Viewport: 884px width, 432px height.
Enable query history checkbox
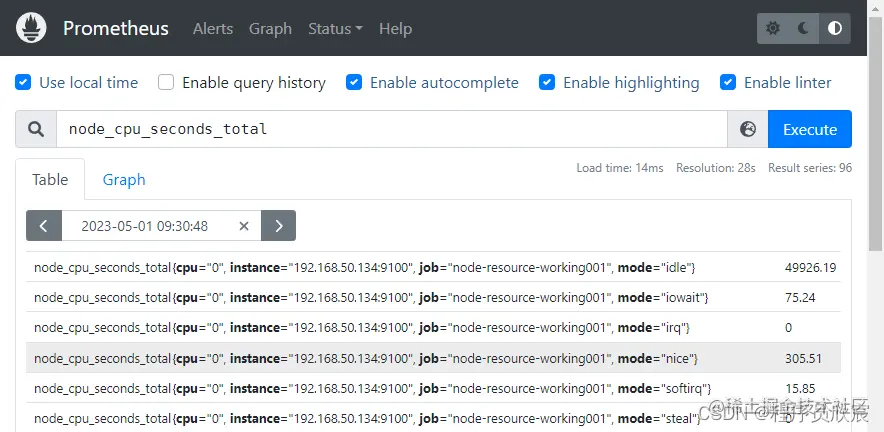pyautogui.click(x=166, y=83)
